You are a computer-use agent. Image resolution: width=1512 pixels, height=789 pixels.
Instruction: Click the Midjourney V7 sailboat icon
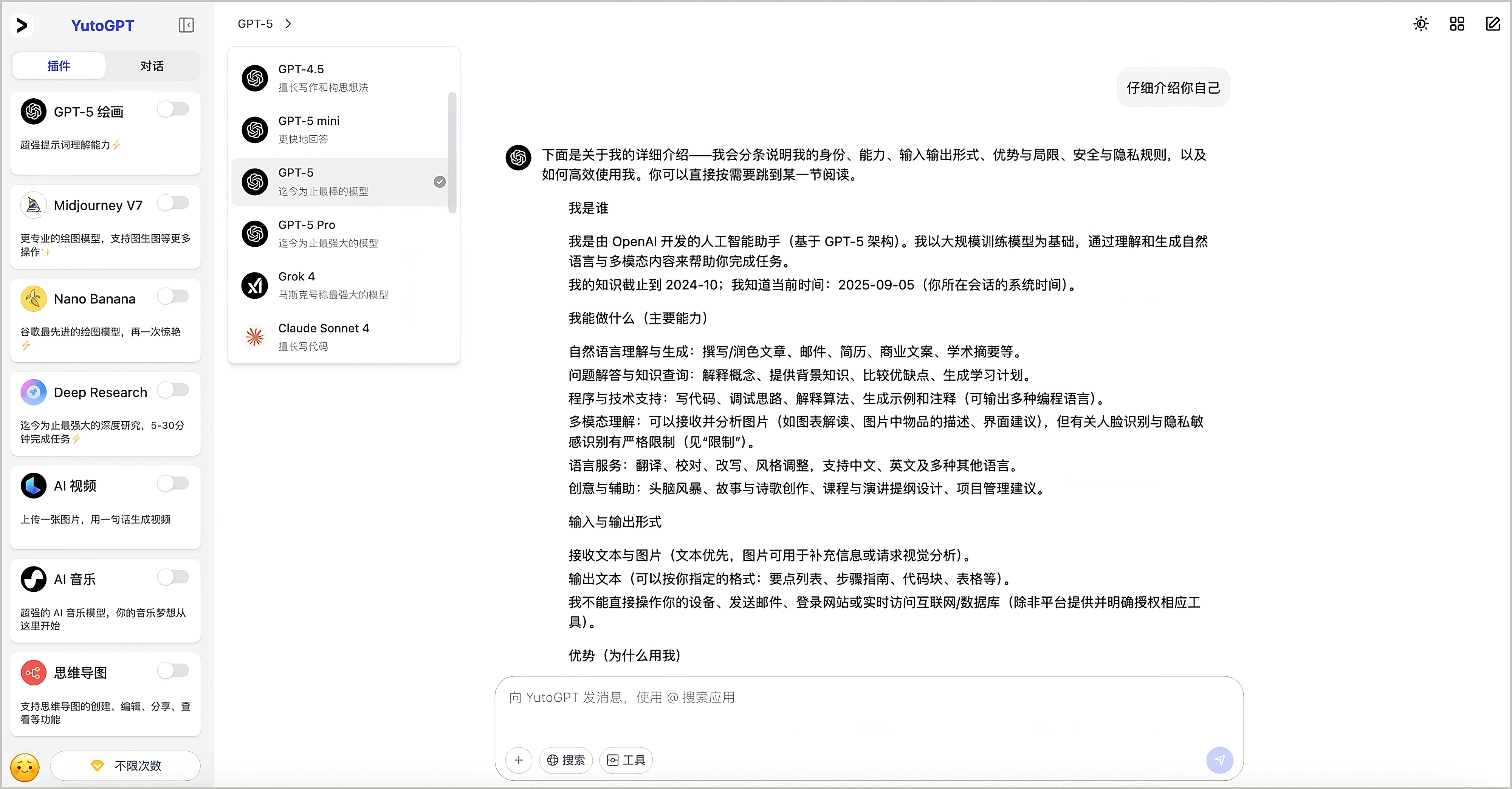(34, 205)
